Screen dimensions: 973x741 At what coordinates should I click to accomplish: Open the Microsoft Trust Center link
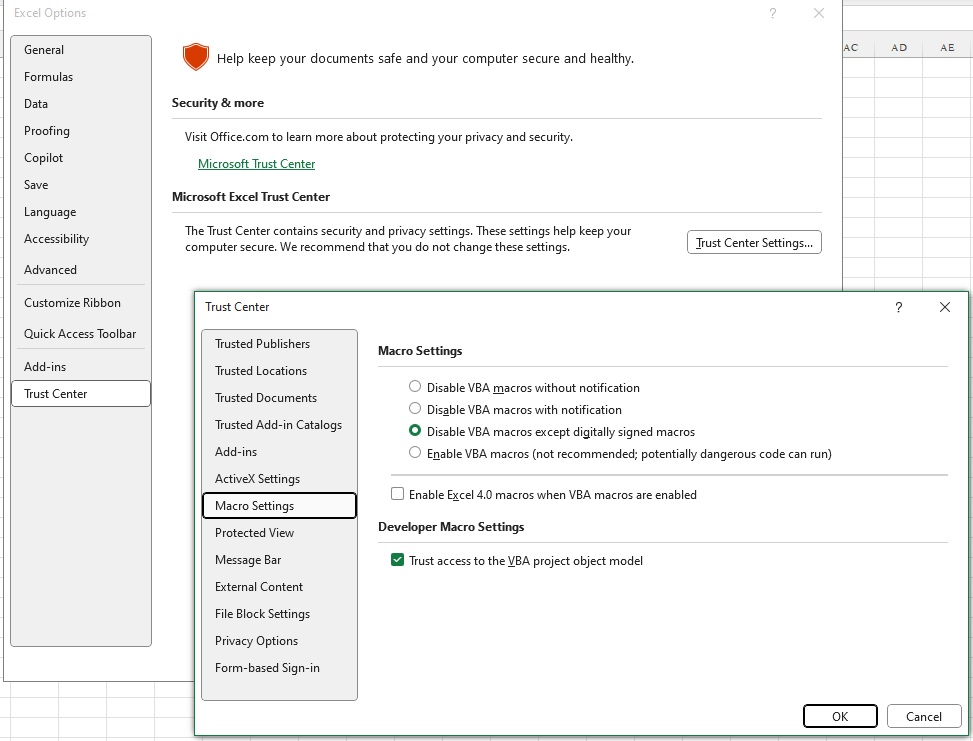click(x=256, y=164)
